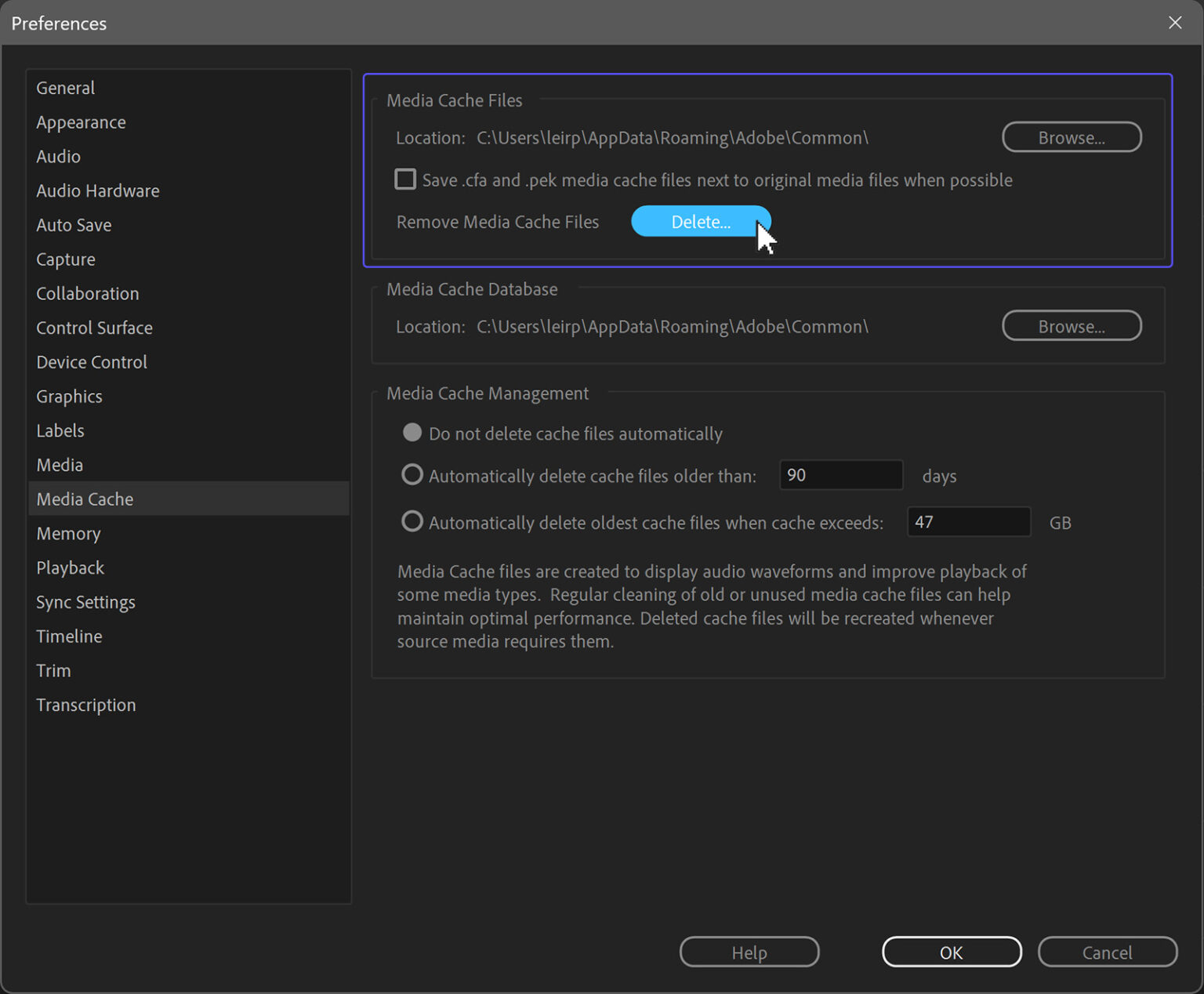1204x994 pixels.
Task: Enable automatic deletion of cache files older than 90 days
Action: (x=412, y=474)
